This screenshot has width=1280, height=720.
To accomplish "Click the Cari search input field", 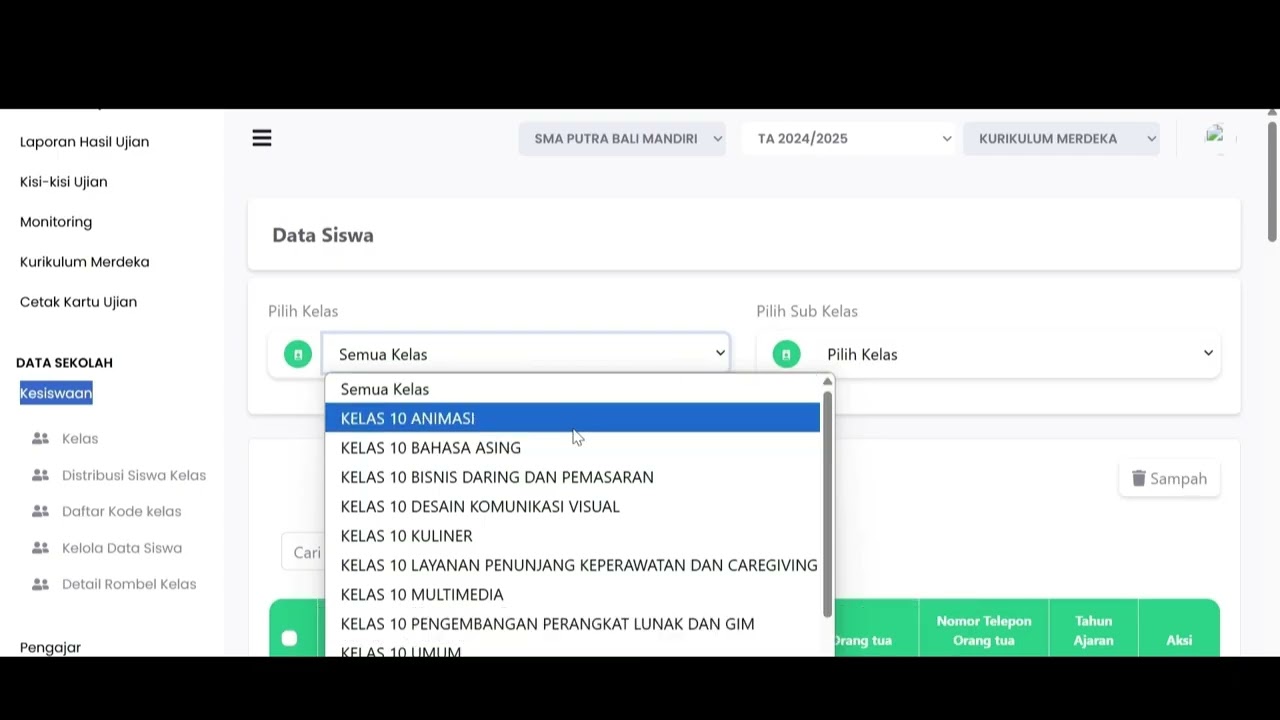I will point(304,552).
